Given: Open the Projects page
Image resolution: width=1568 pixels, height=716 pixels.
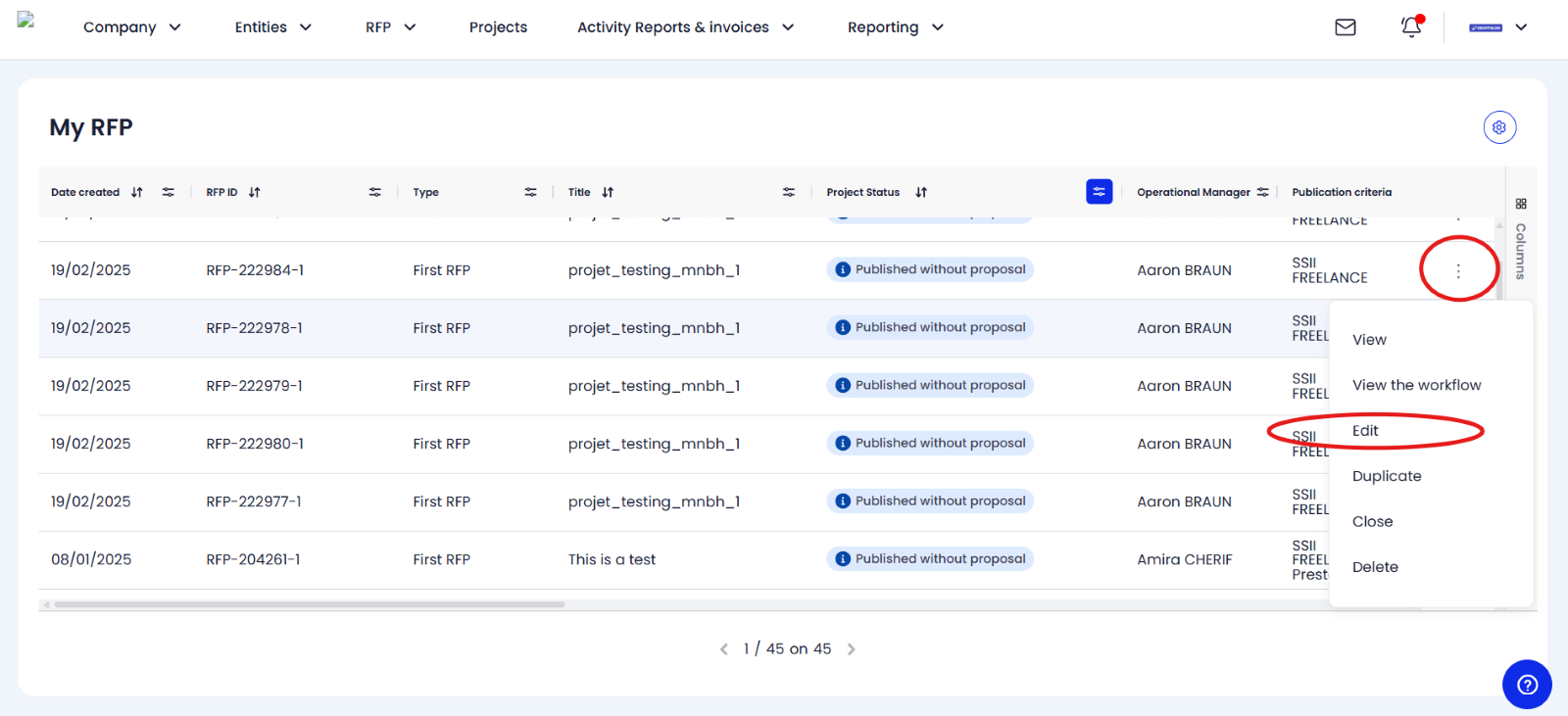Looking at the screenshot, I should (x=498, y=27).
